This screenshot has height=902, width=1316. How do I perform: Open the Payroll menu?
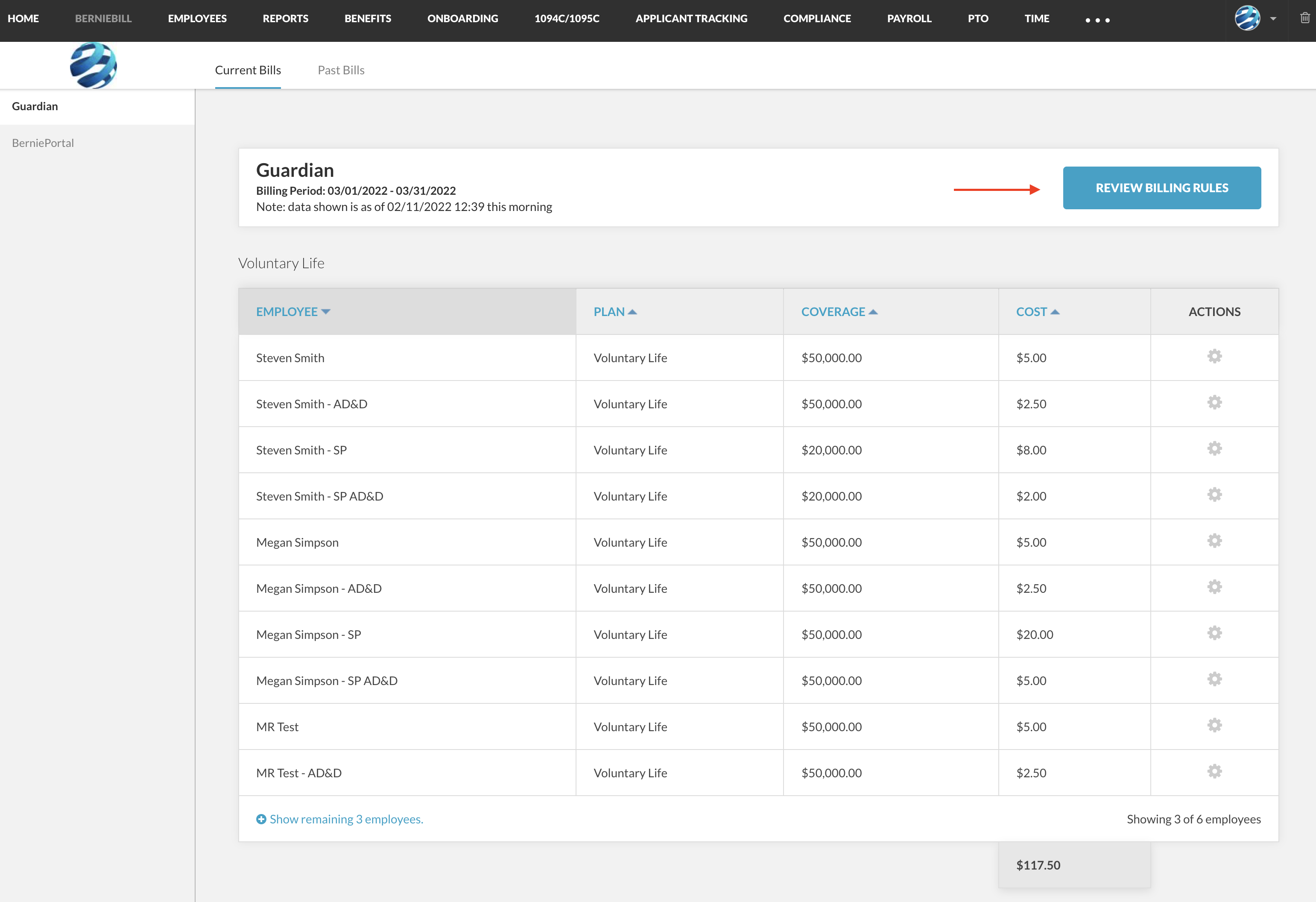[x=909, y=19]
